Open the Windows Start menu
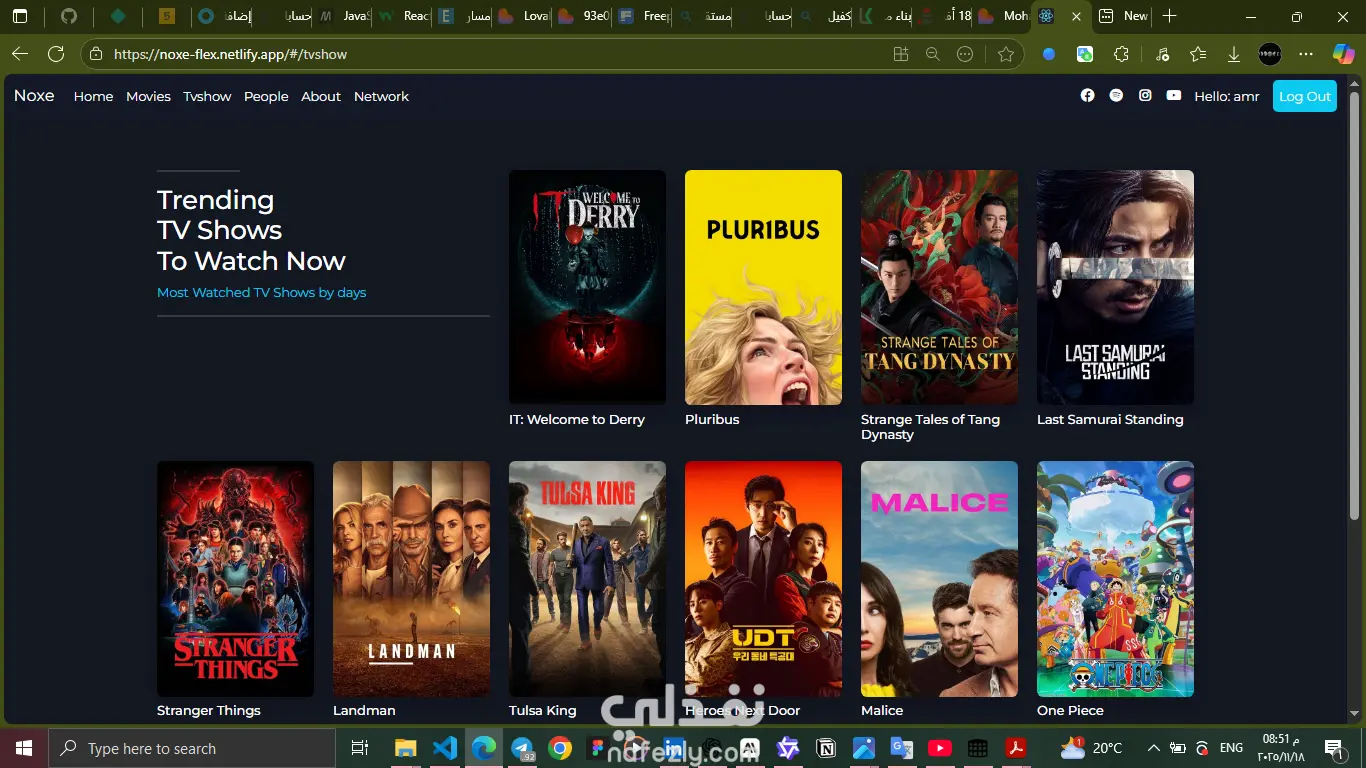Viewport: 1366px width, 768px height. click(x=24, y=748)
